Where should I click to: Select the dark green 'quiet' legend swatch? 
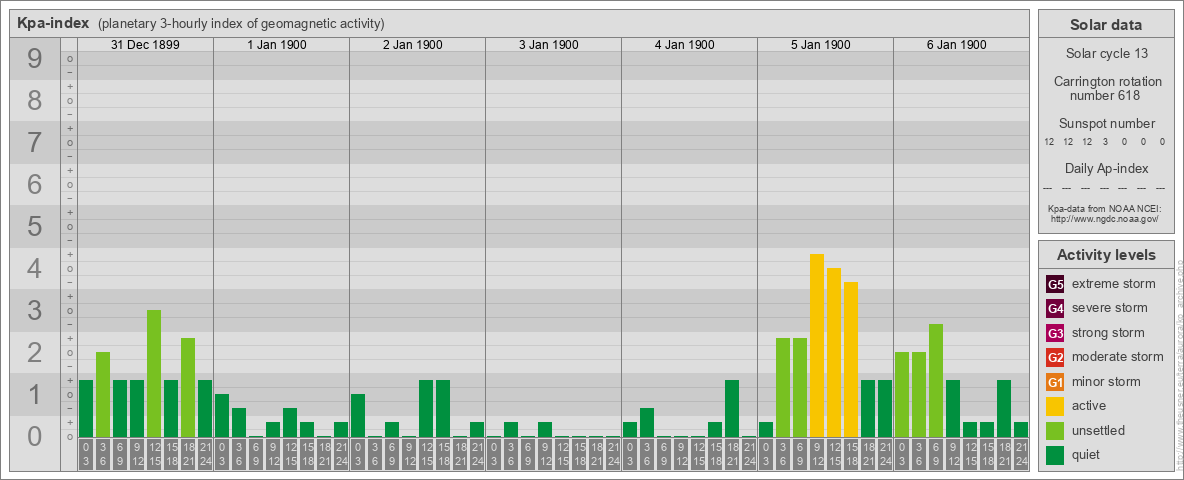point(1055,454)
